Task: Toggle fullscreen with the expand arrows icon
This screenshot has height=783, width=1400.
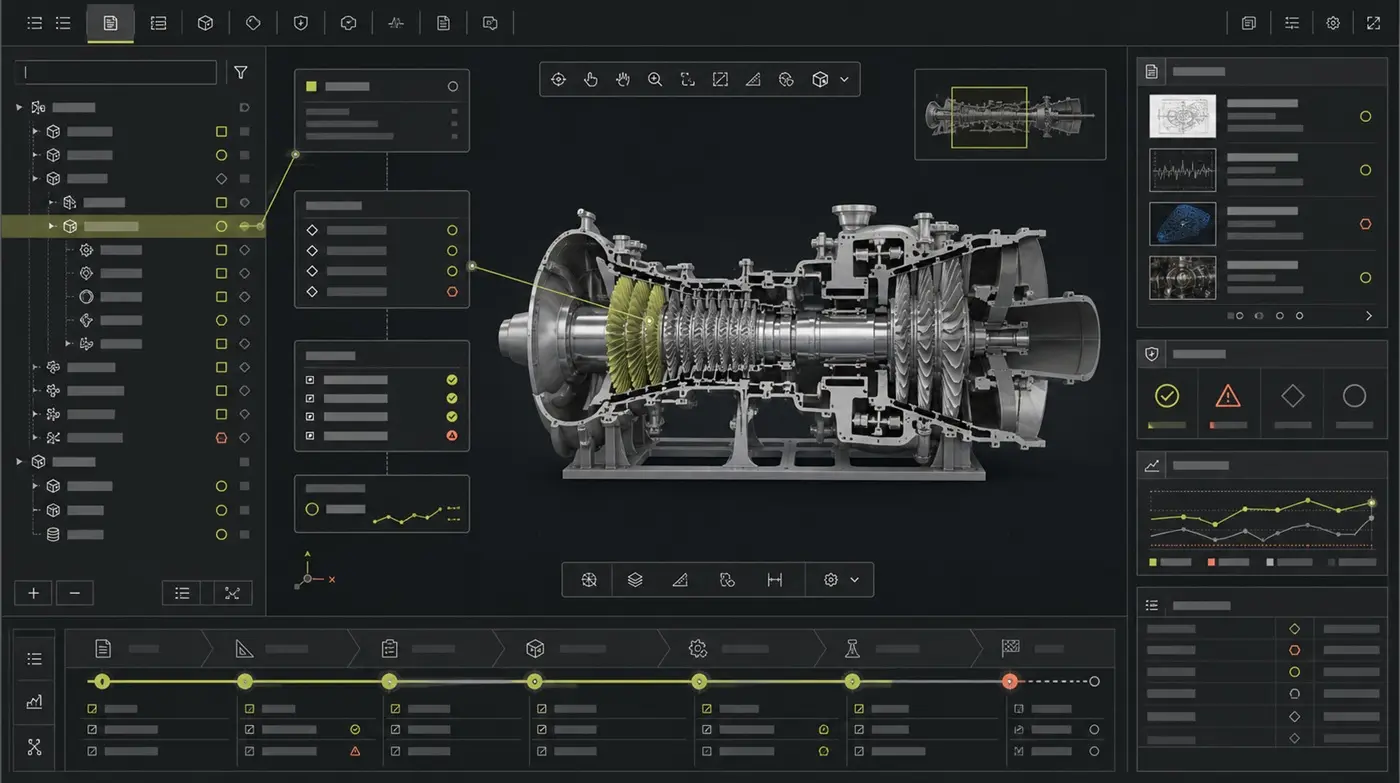Action: [1373, 23]
